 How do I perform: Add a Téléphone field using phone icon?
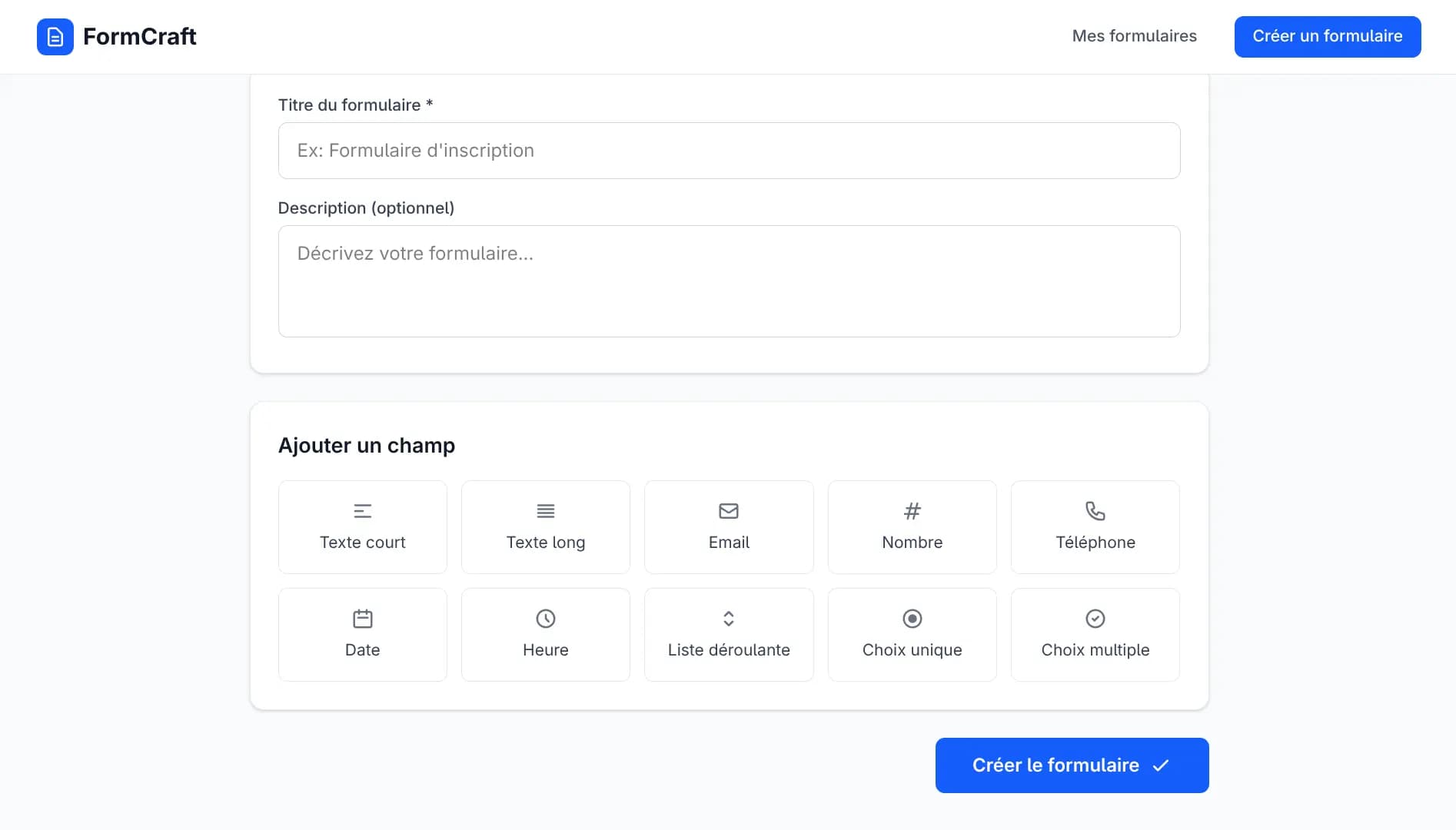[1095, 512]
